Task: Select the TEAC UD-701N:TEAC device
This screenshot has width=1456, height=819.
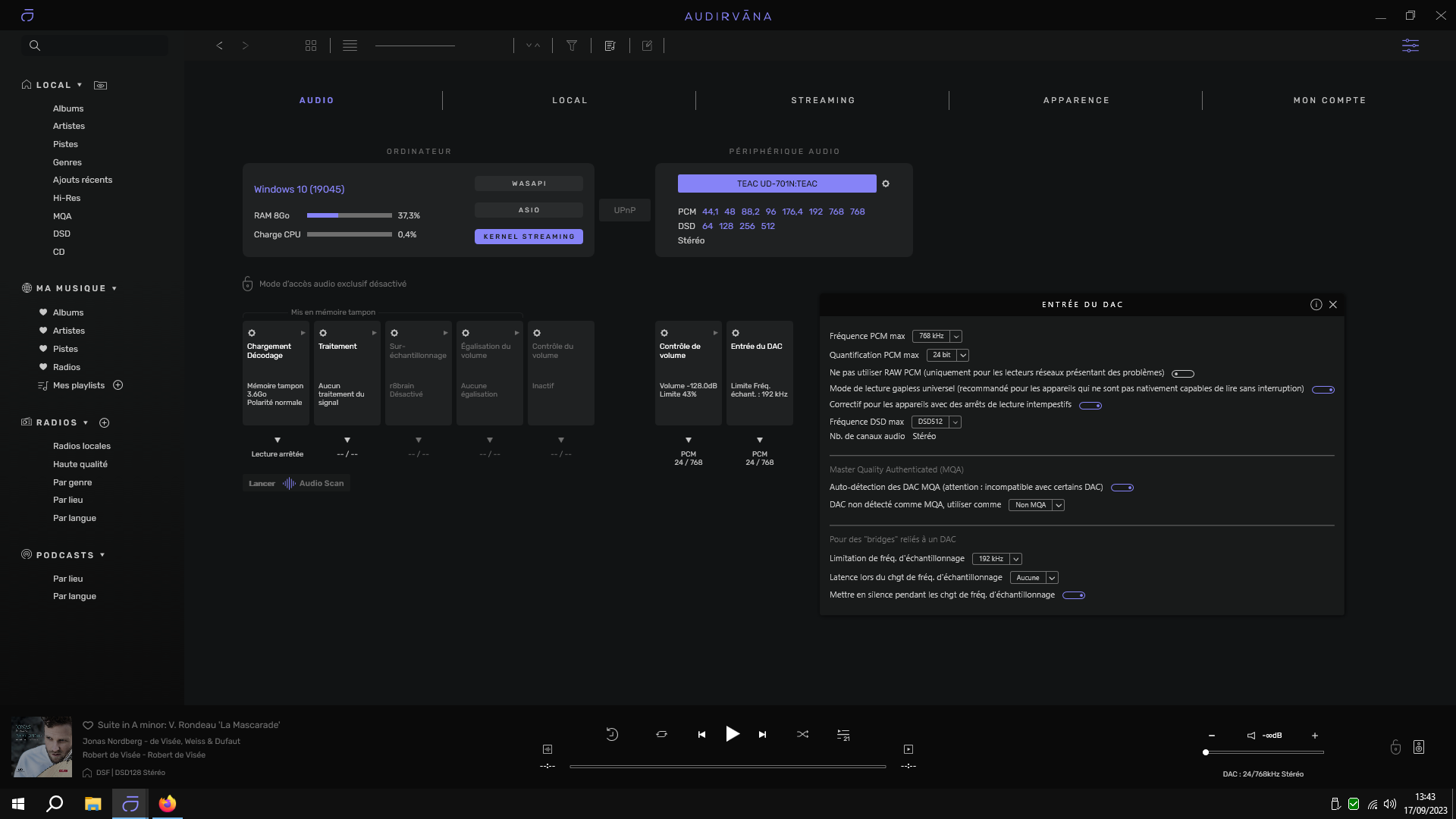Action: tap(777, 184)
